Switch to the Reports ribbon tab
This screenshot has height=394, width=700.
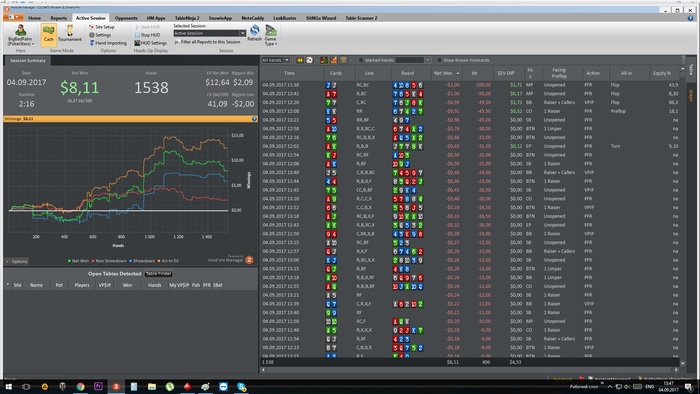pos(58,18)
